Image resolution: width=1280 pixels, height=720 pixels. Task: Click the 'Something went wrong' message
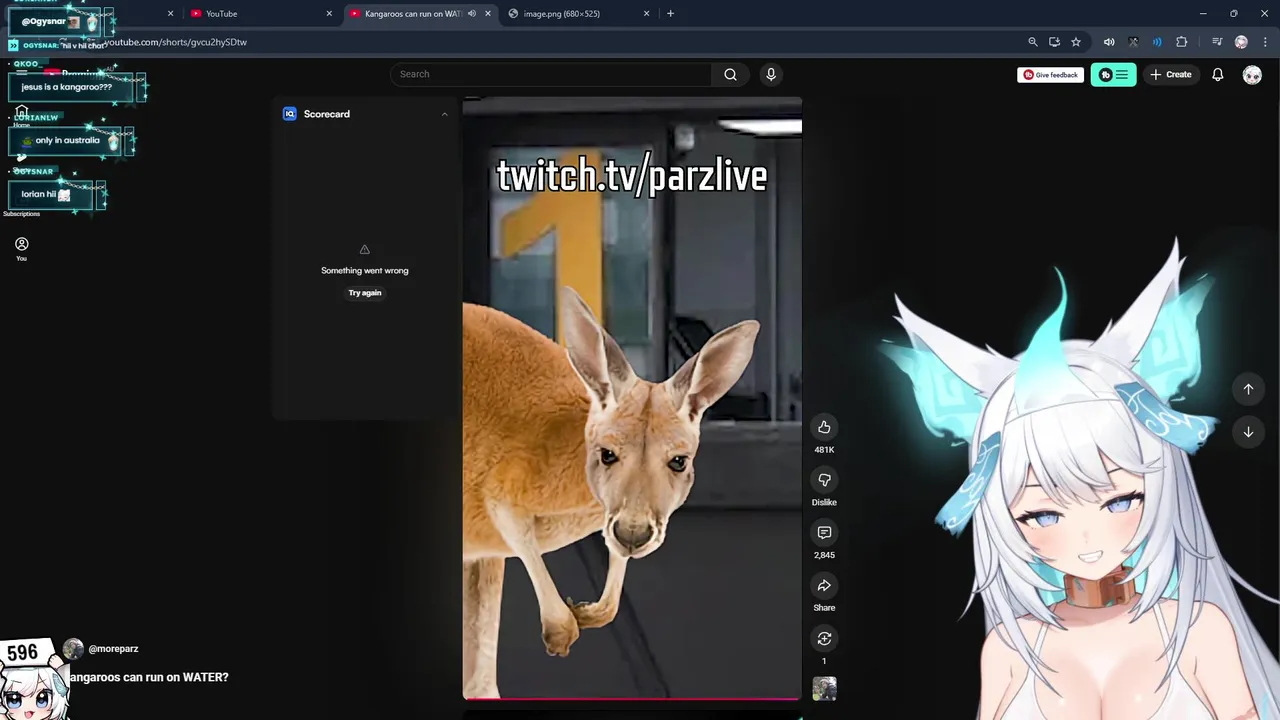[365, 270]
